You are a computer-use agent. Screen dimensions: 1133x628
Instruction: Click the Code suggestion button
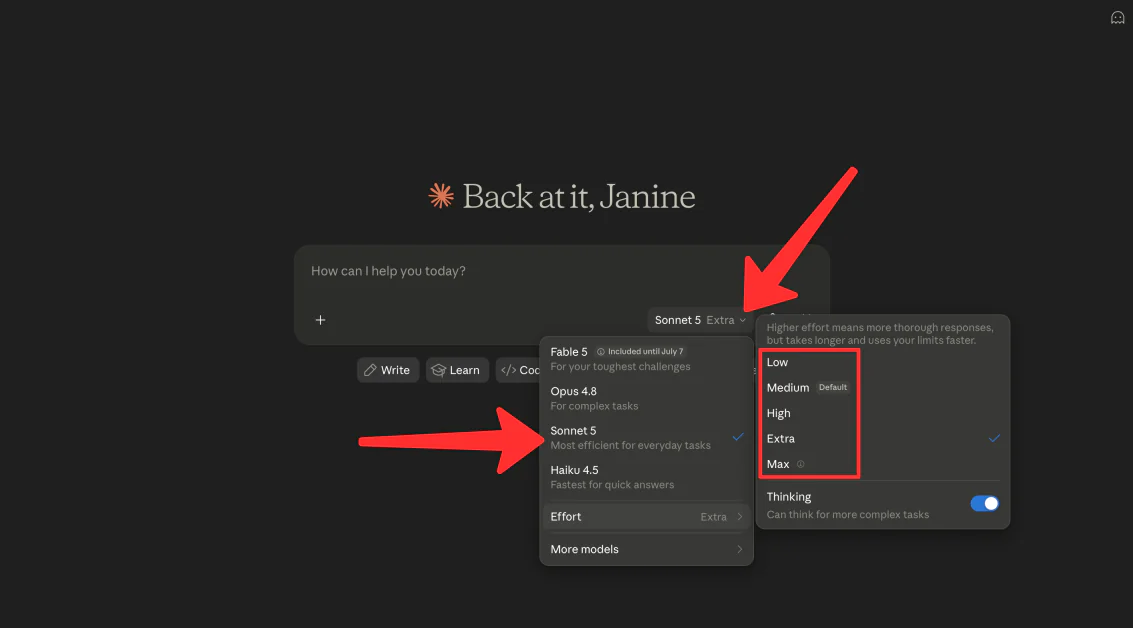click(518, 370)
